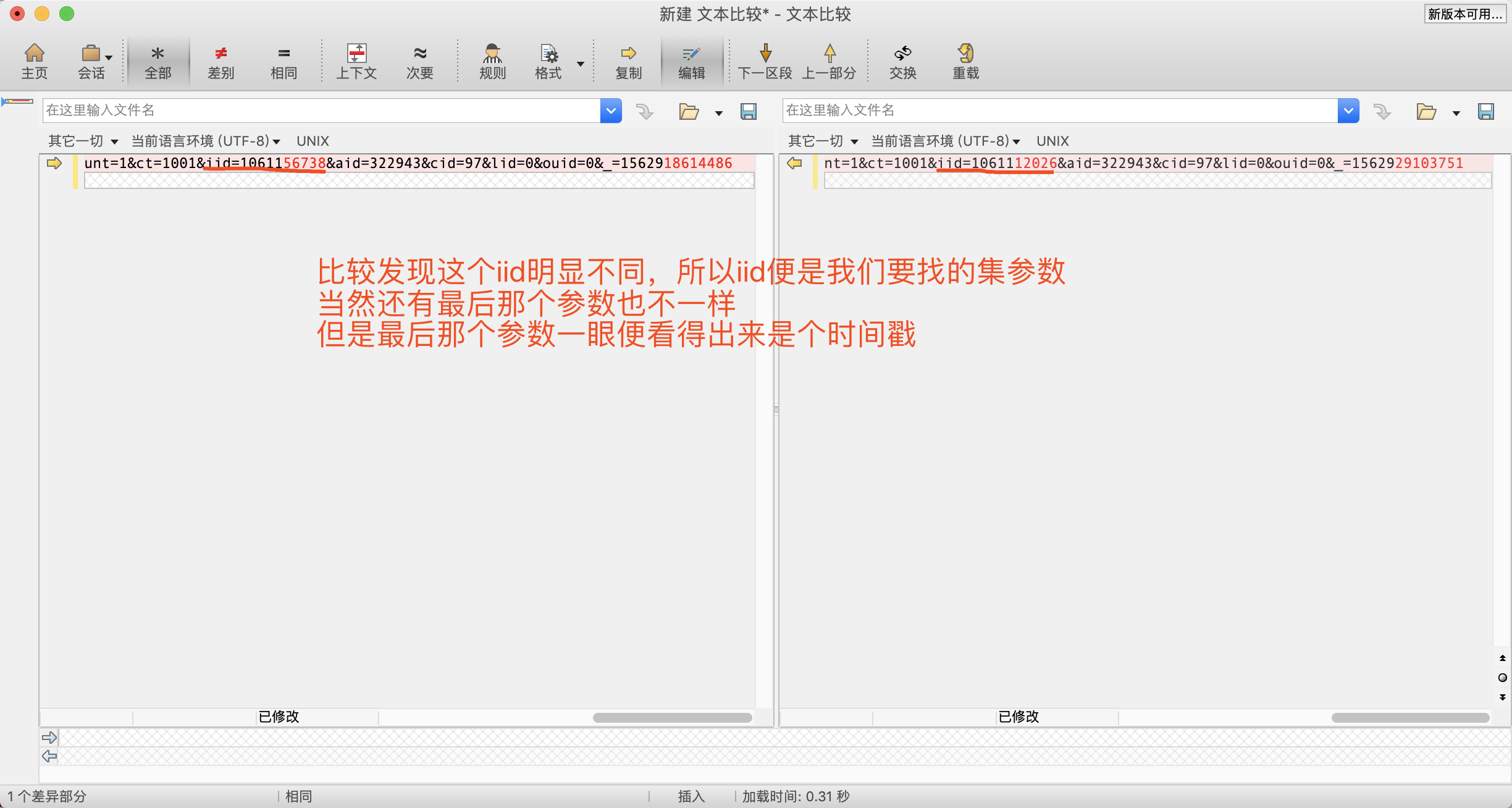Click the thumbnail overview icon at top-left
This screenshot has height=808, width=1512.
point(17,101)
